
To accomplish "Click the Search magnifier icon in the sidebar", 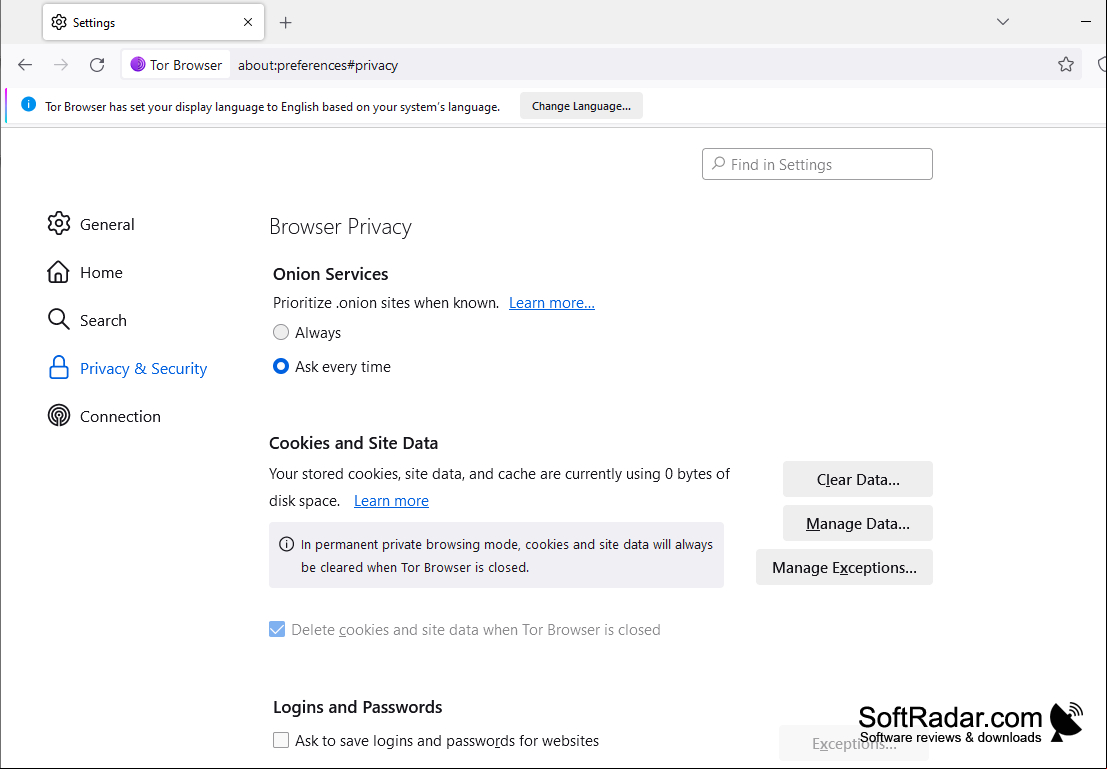I will (59, 320).
